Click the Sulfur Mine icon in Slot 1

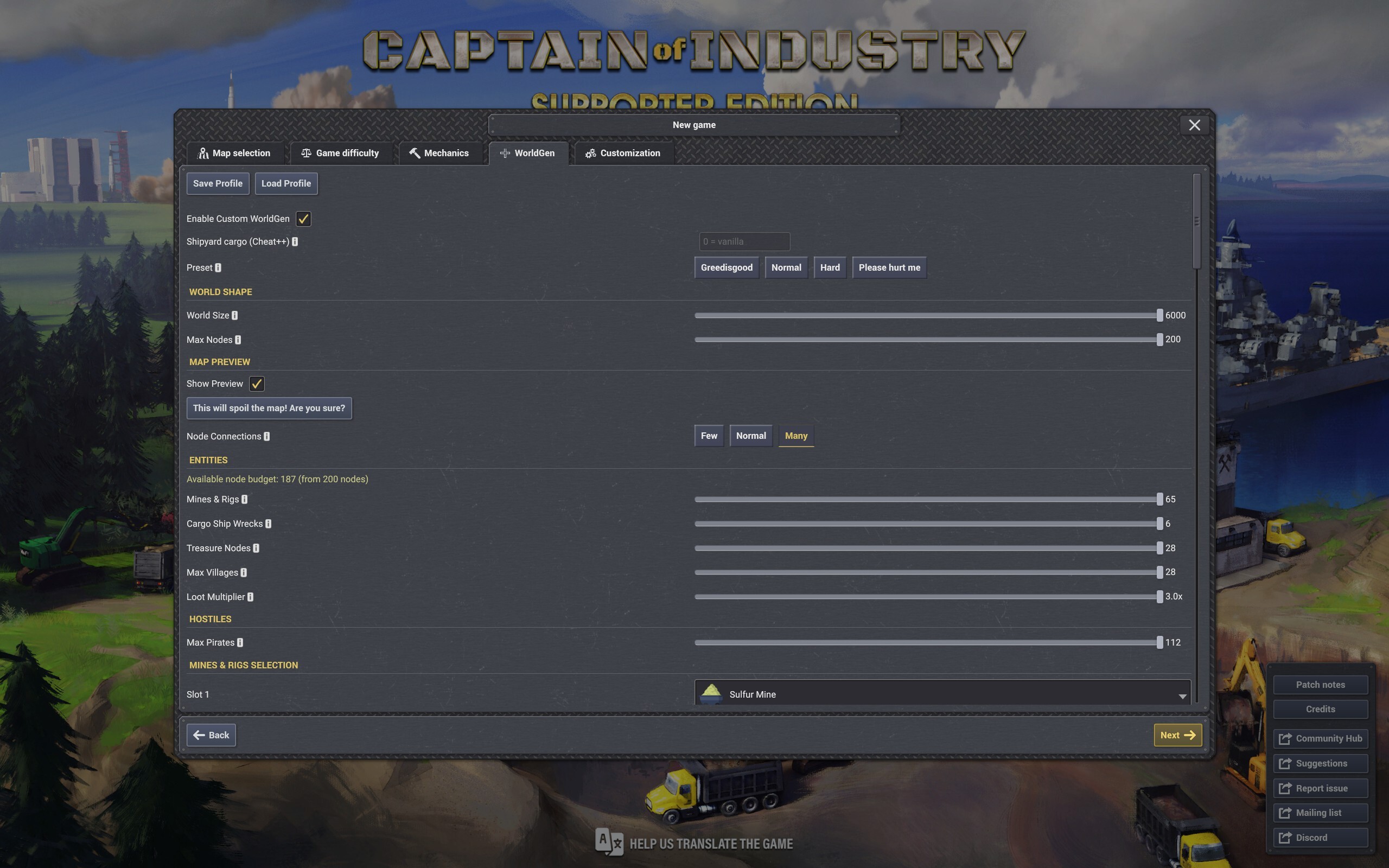coord(712,693)
